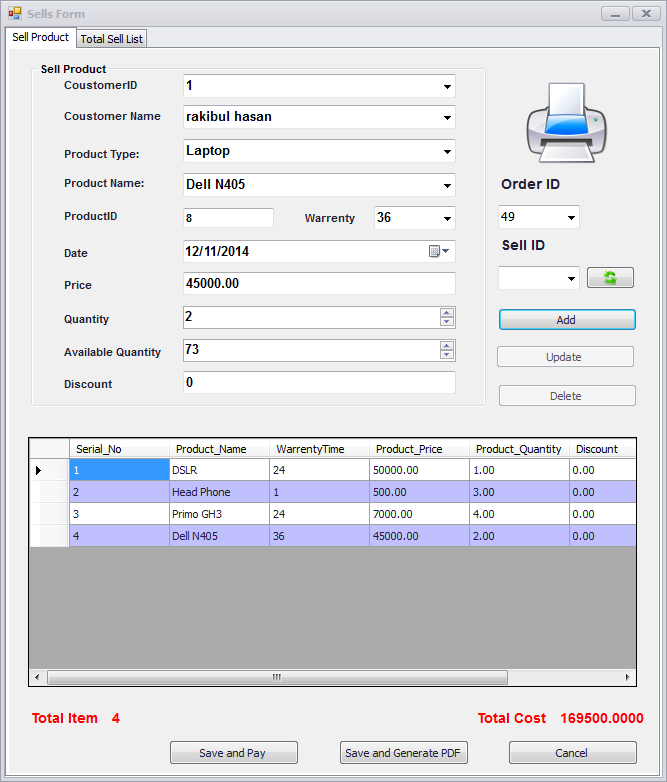Sort by Product_Name column header
Screen dimensions: 667x782
tap(219, 449)
